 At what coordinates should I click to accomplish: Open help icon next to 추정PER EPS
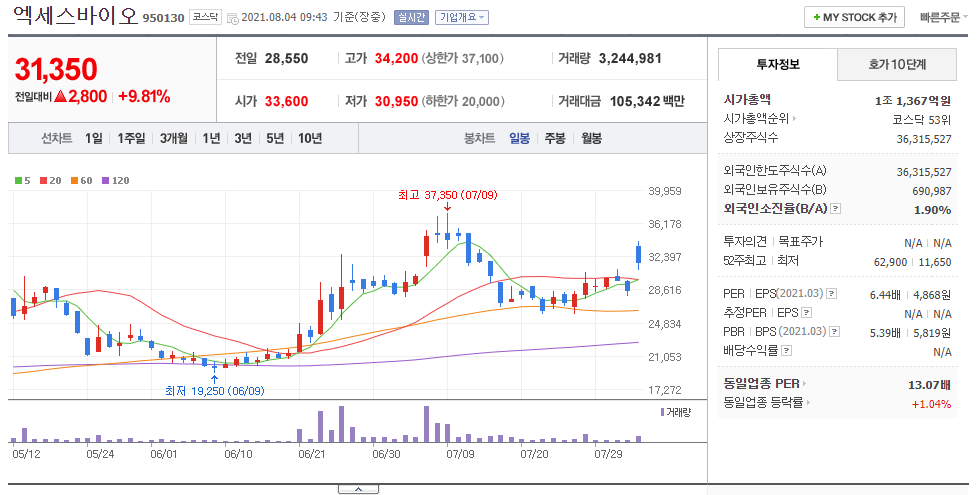pyautogui.click(x=807, y=313)
